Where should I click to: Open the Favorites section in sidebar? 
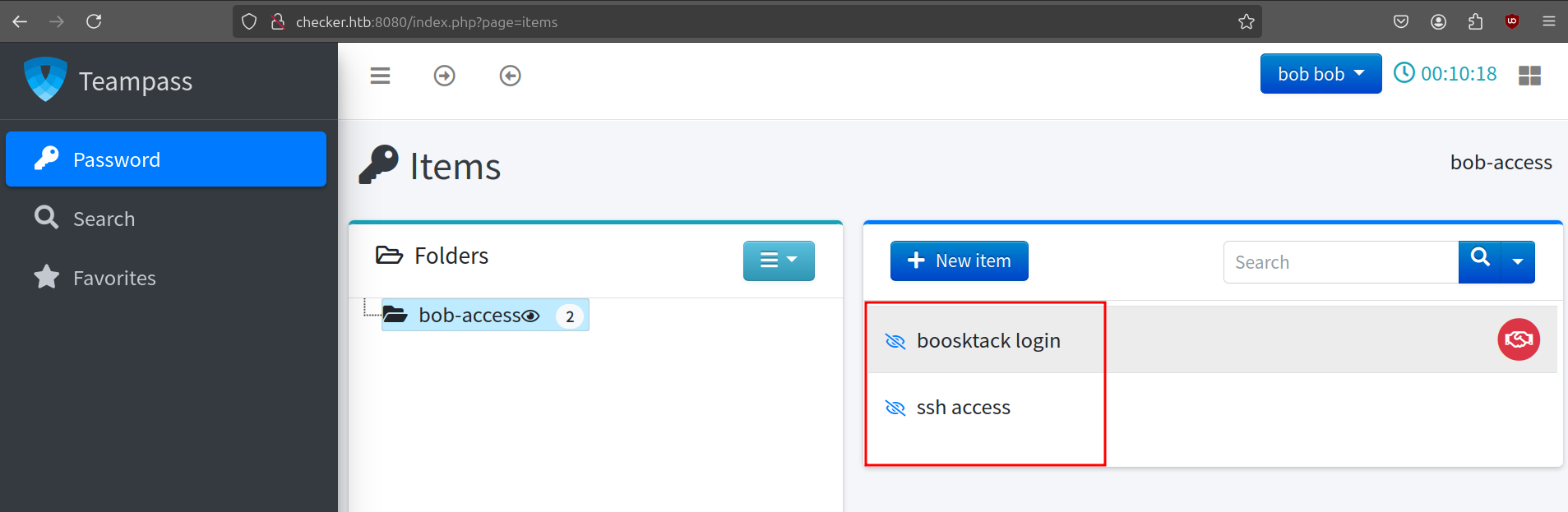point(166,278)
